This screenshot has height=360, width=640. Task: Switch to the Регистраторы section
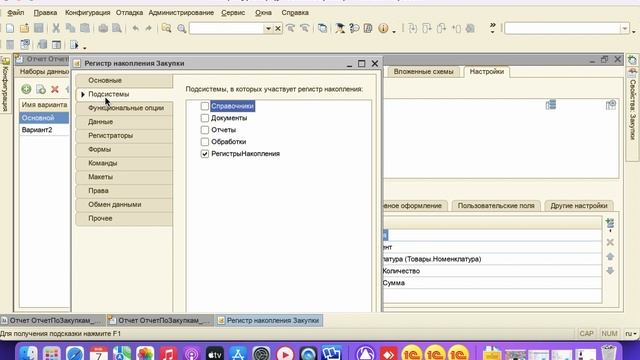[x=124, y=136]
